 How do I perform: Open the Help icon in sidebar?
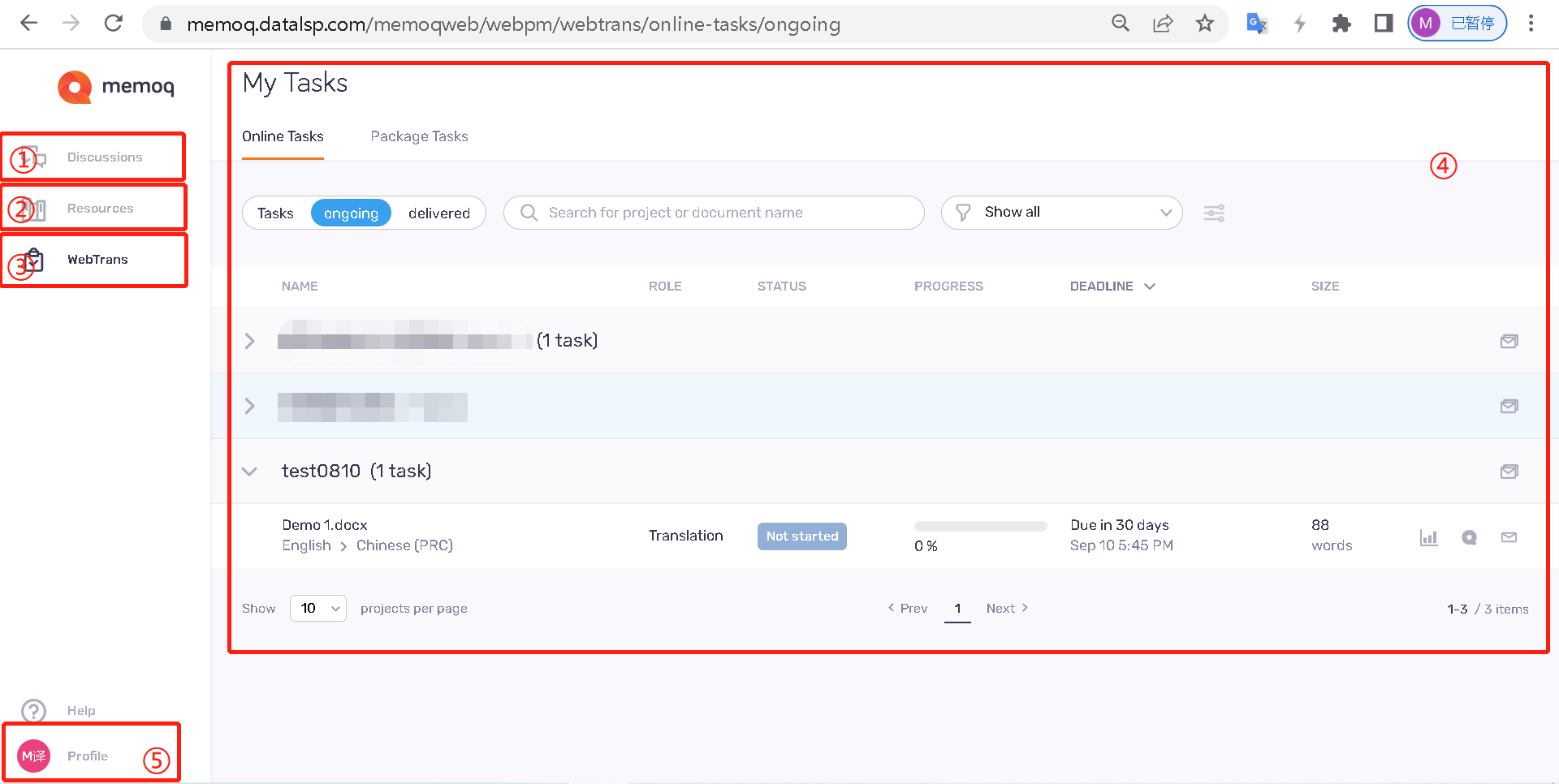34,711
